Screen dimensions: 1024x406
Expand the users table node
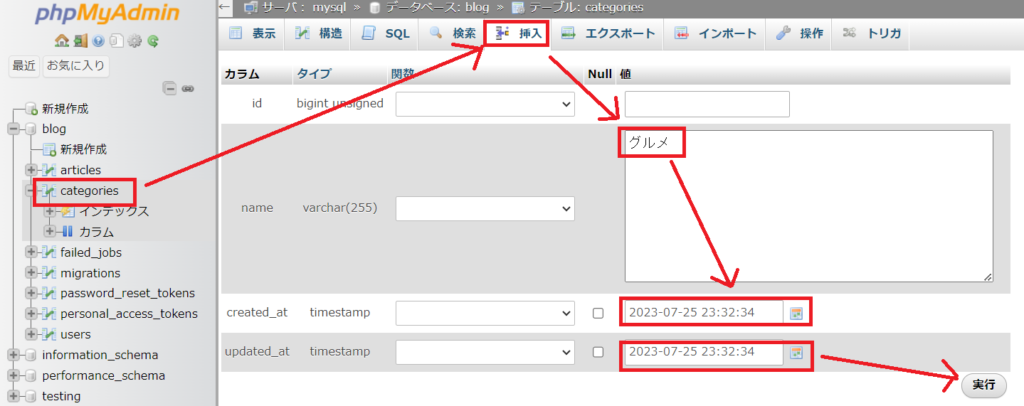(31, 334)
